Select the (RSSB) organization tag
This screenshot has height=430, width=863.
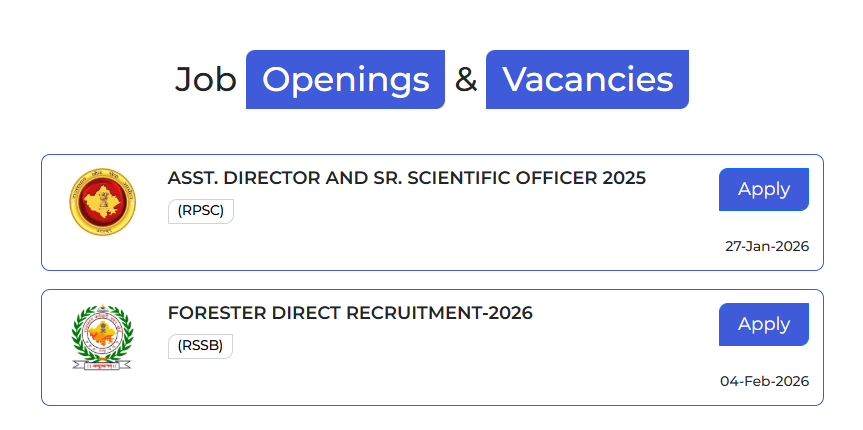pyautogui.click(x=200, y=346)
